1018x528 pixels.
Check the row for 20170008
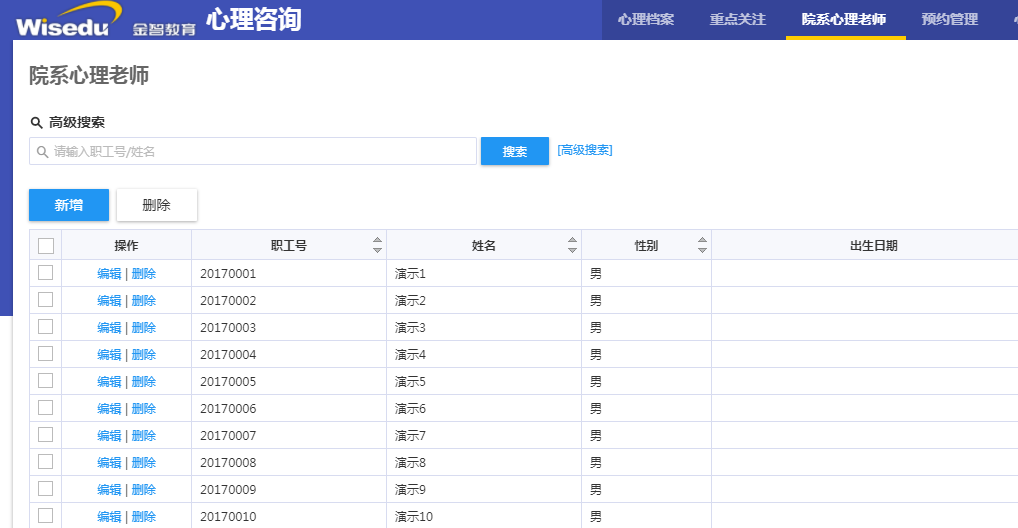(45, 461)
